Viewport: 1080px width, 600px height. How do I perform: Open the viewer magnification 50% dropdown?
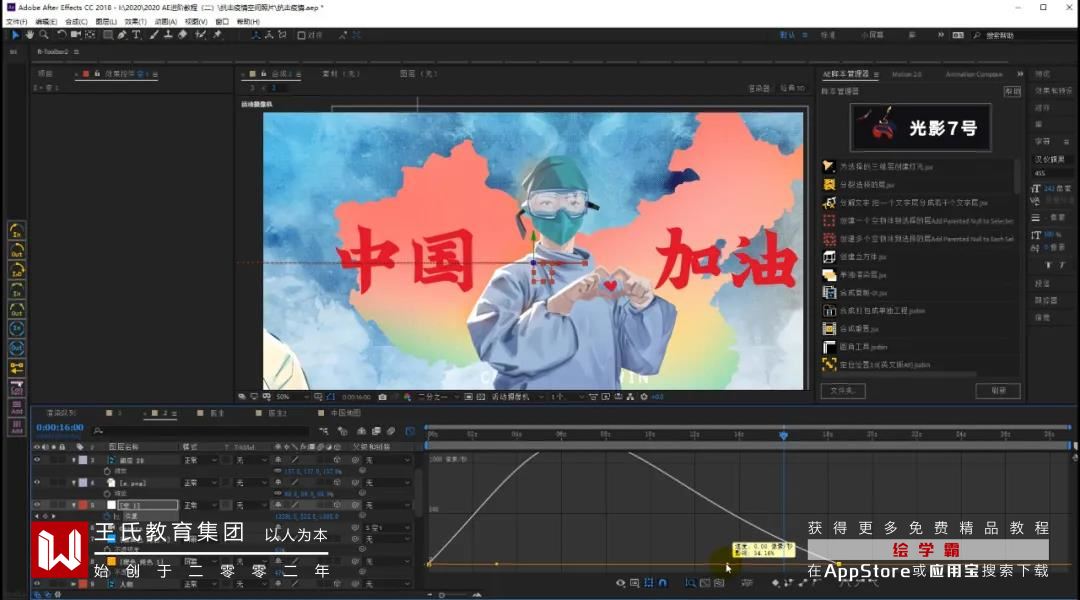291,397
